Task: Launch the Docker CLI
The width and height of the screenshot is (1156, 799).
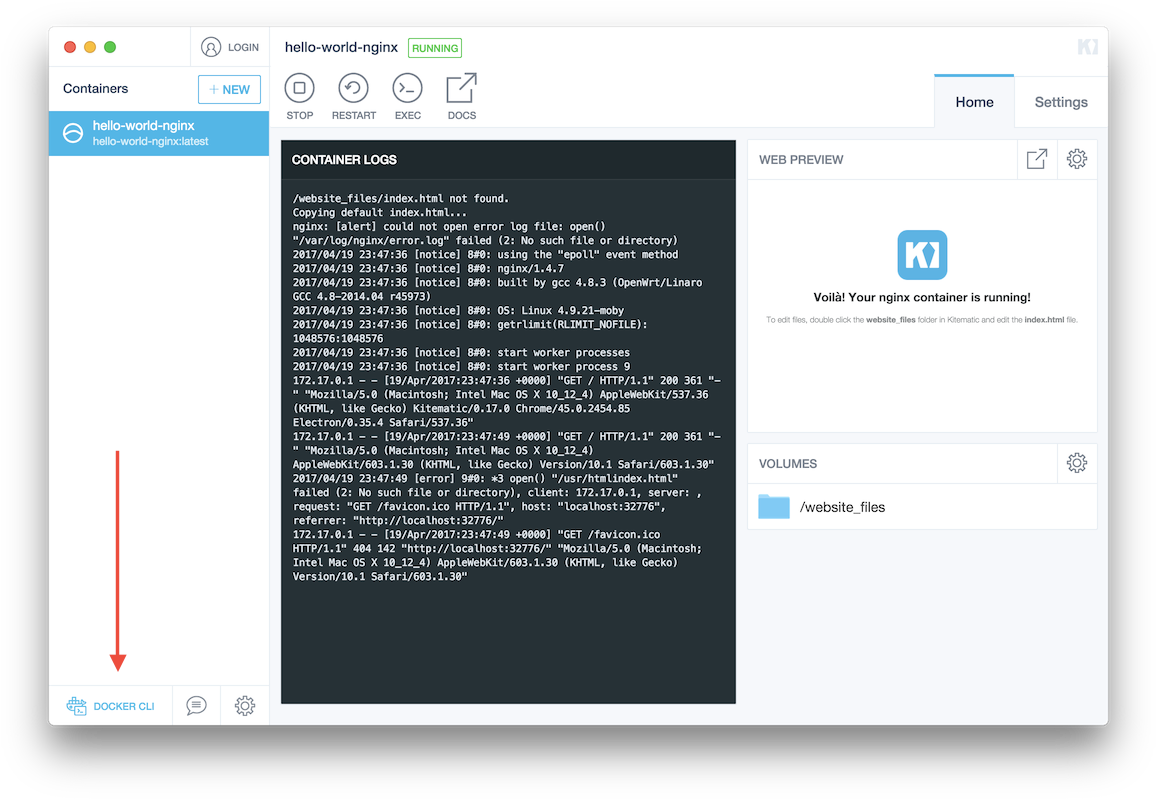Action: point(110,706)
